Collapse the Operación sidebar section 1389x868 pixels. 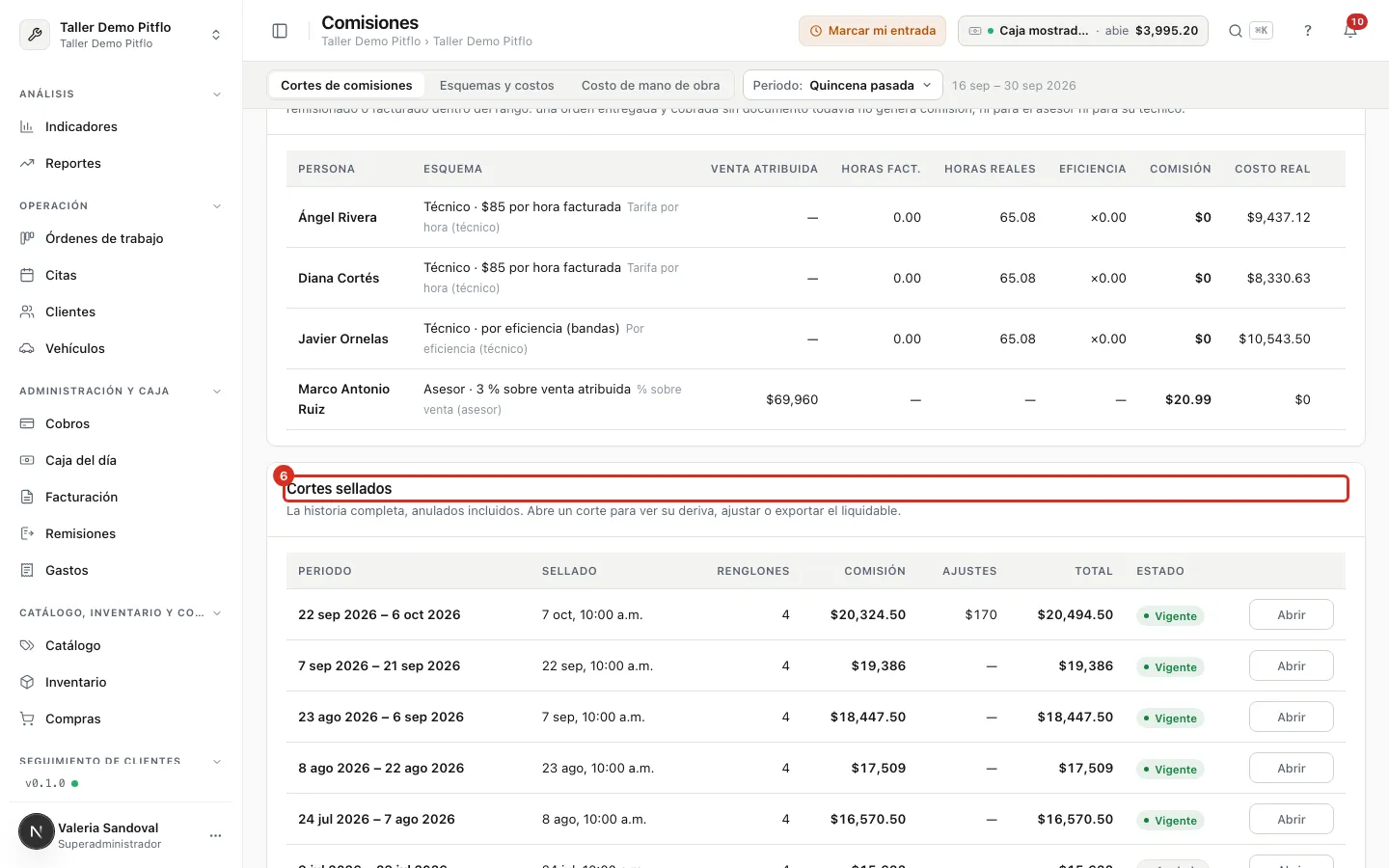tap(217, 206)
